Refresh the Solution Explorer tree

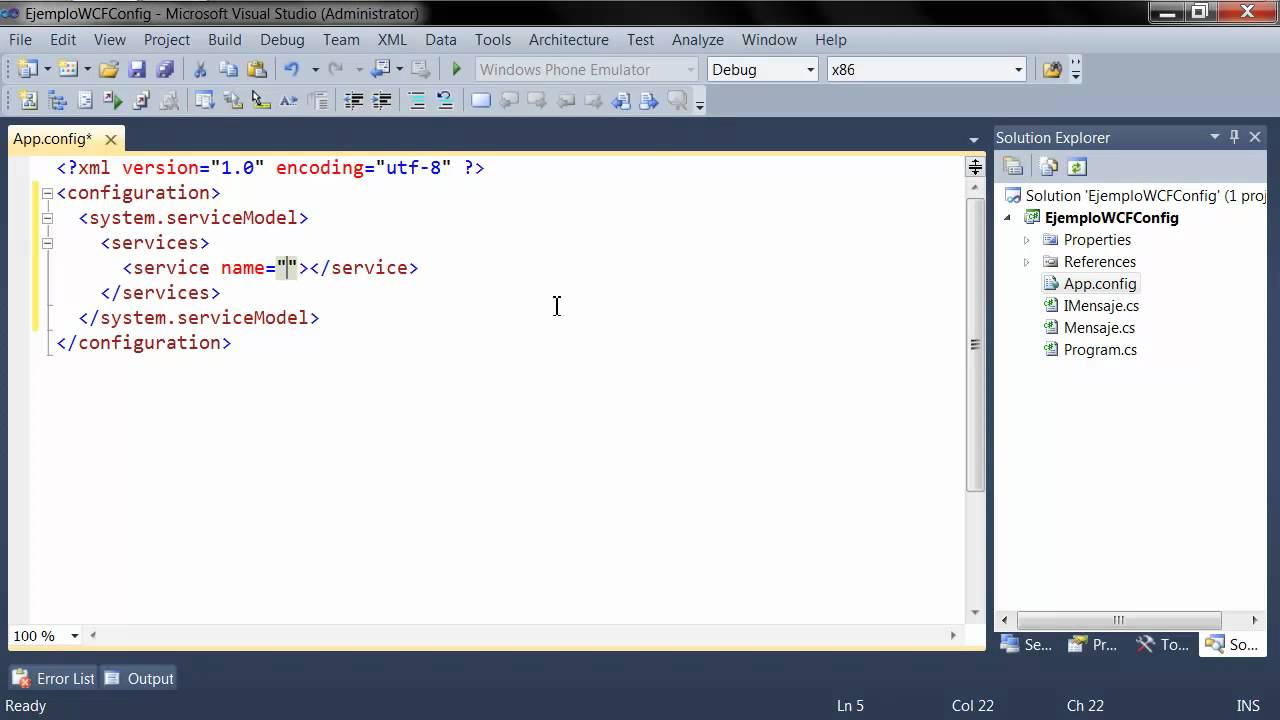coord(1077,167)
